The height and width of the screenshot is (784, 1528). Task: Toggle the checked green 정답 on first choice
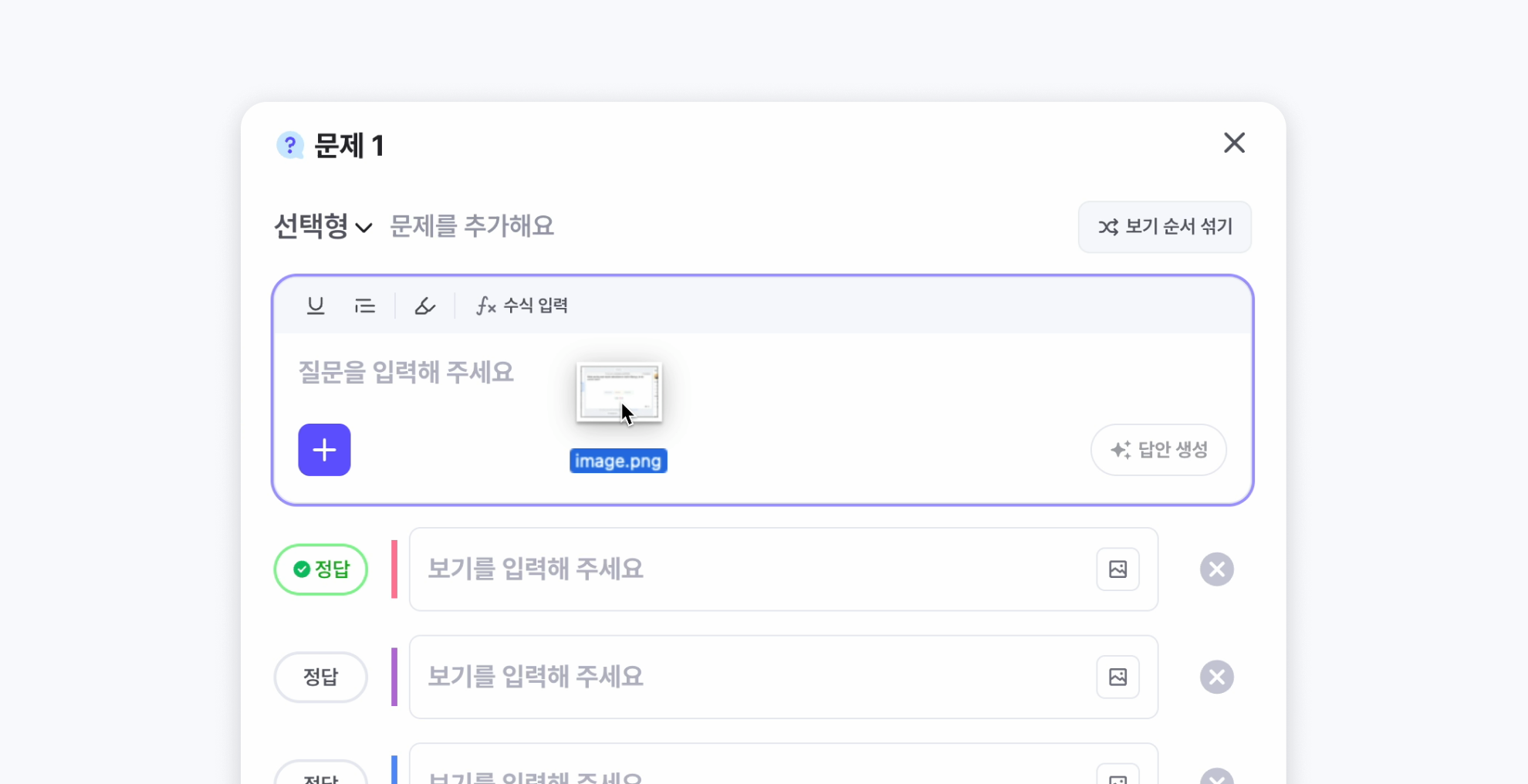321,569
